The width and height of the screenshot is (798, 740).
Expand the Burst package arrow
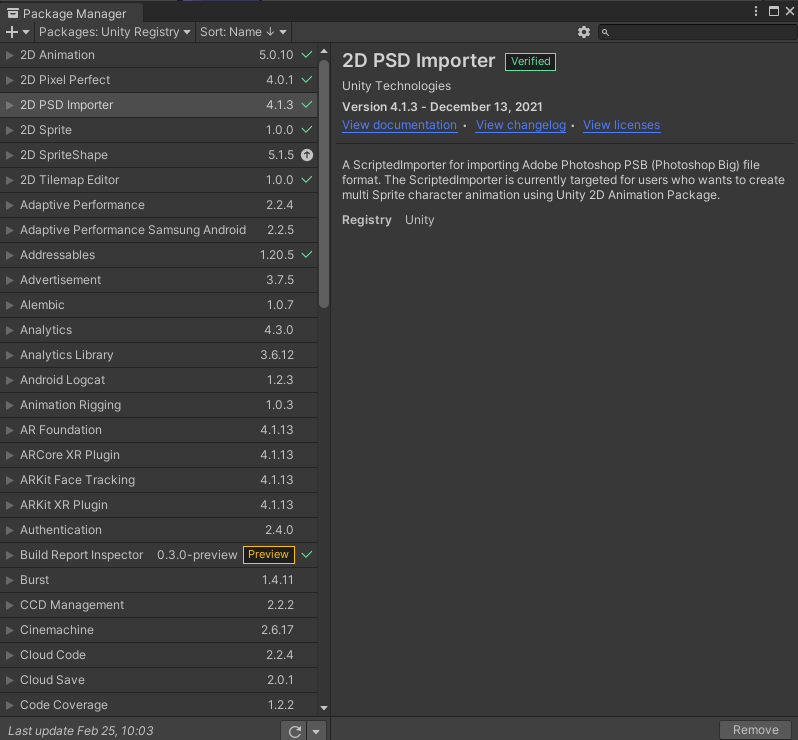point(9,580)
